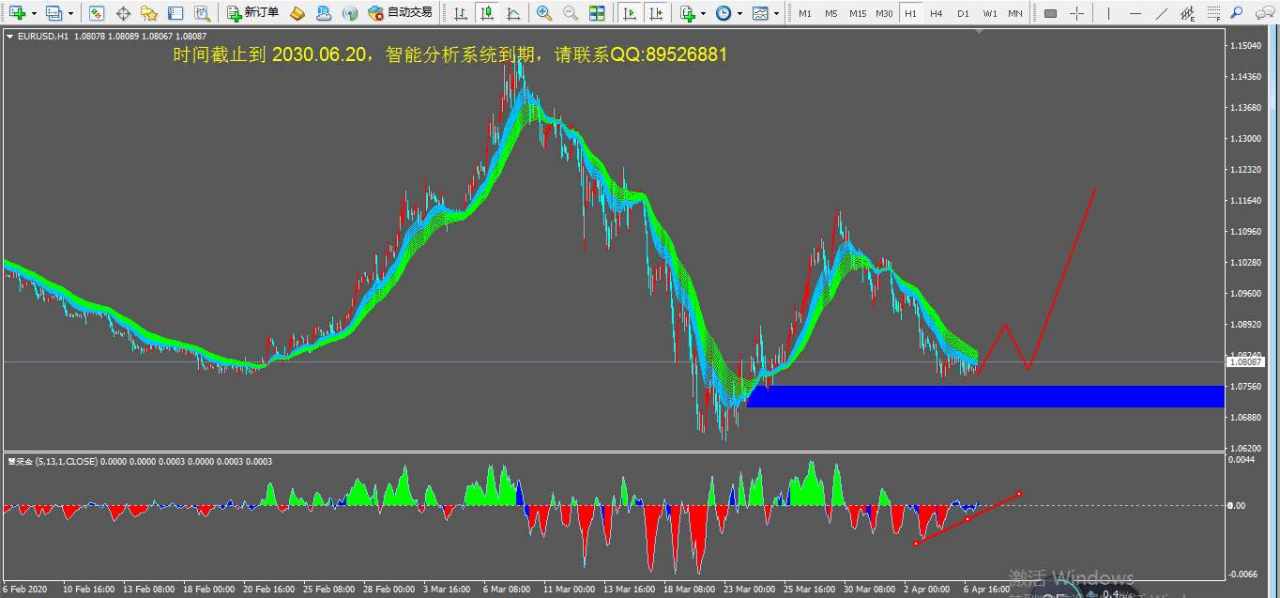1280x598 pixels.
Task: Switch chart to candlestick type
Action: [486, 13]
